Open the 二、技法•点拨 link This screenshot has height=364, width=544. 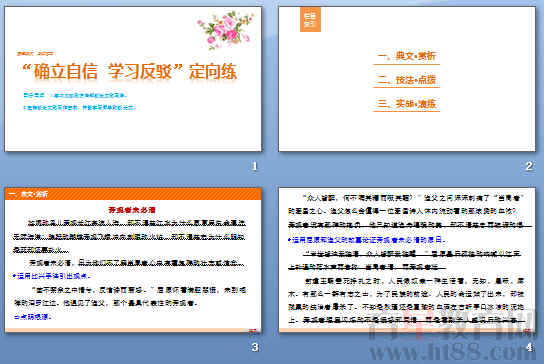pyautogui.click(x=407, y=80)
